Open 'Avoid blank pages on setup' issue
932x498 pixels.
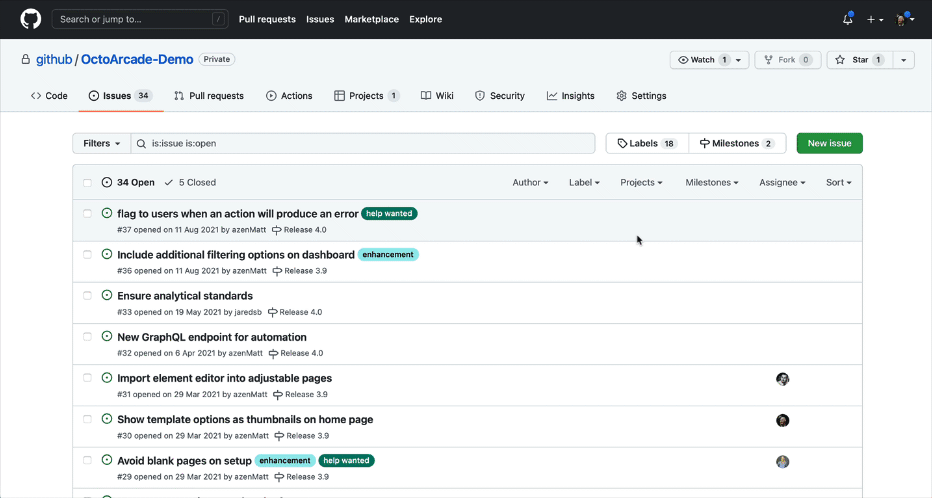(184, 461)
